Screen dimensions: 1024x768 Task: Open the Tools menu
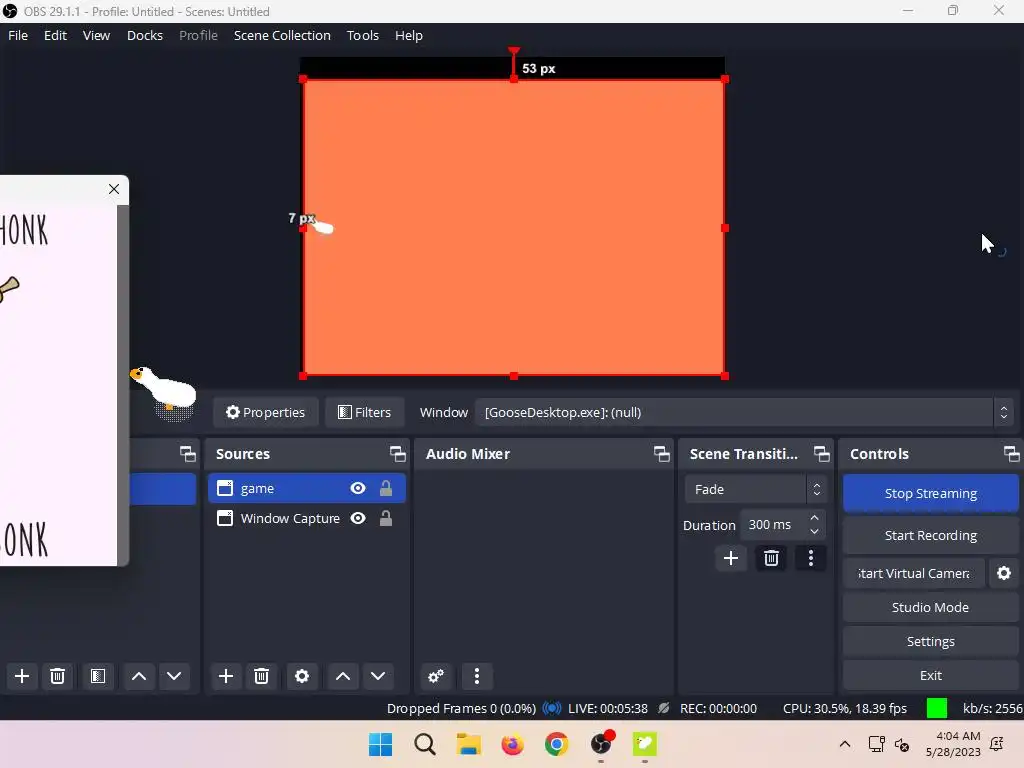coord(362,35)
